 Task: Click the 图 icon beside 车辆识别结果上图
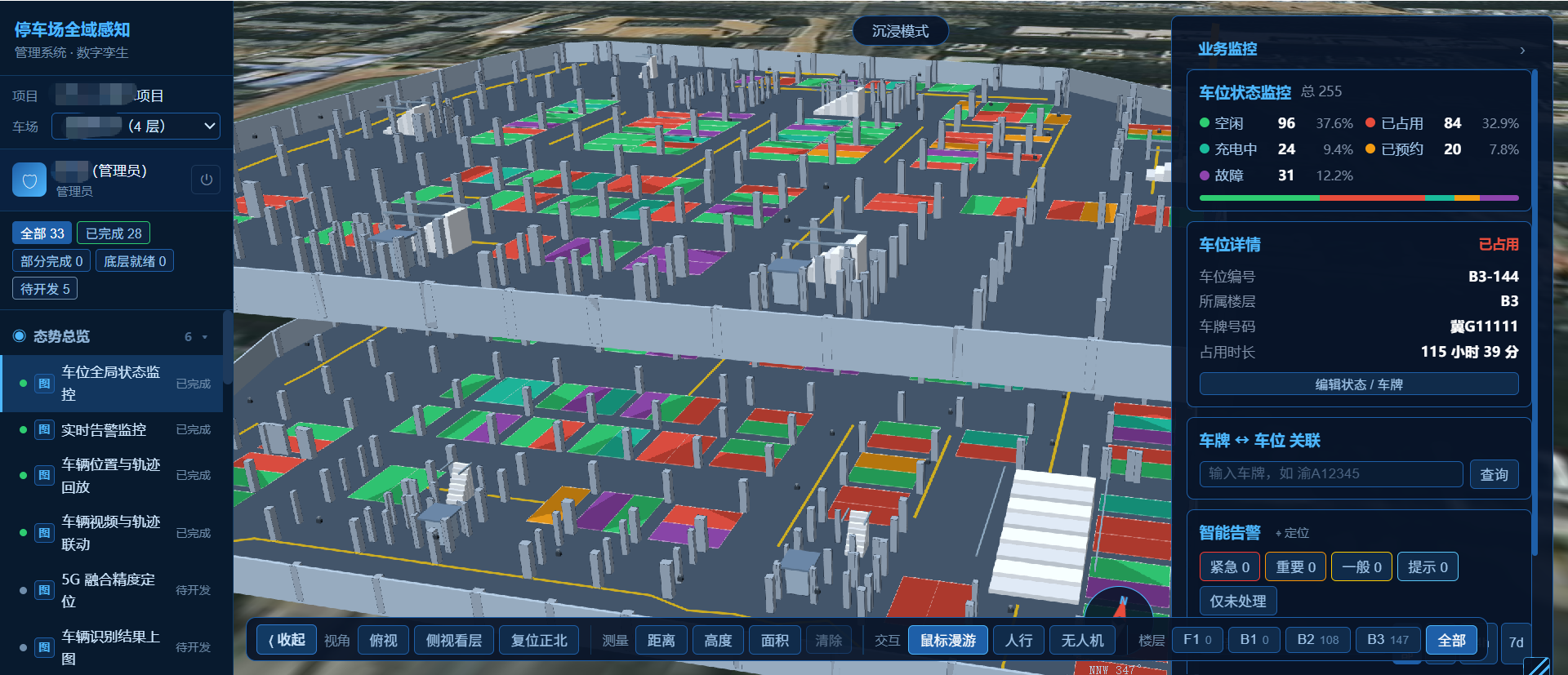pos(44,647)
